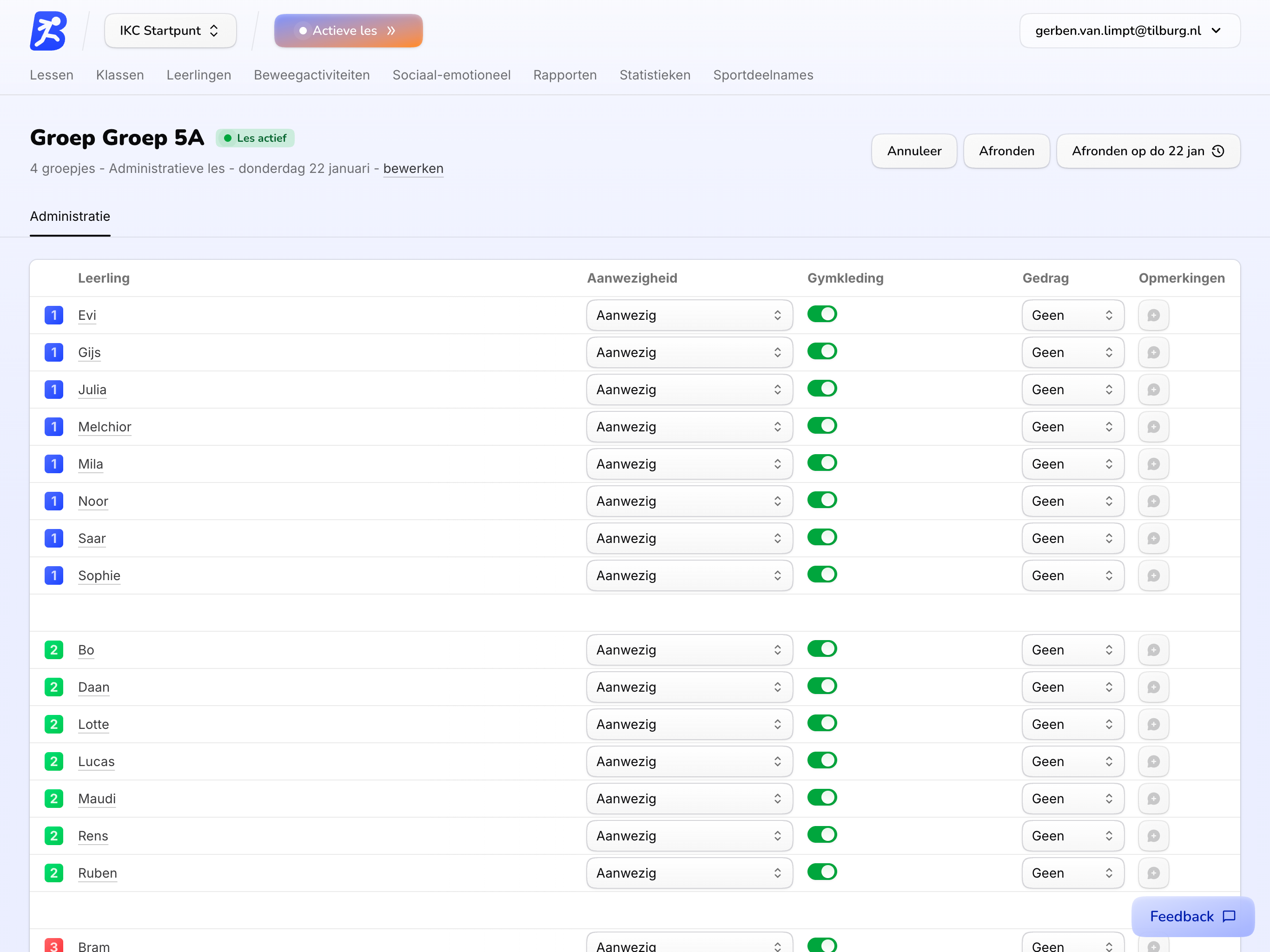Click the comment icon for Bo
The width and height of the screenshot is (1270, 952).
1153,650
